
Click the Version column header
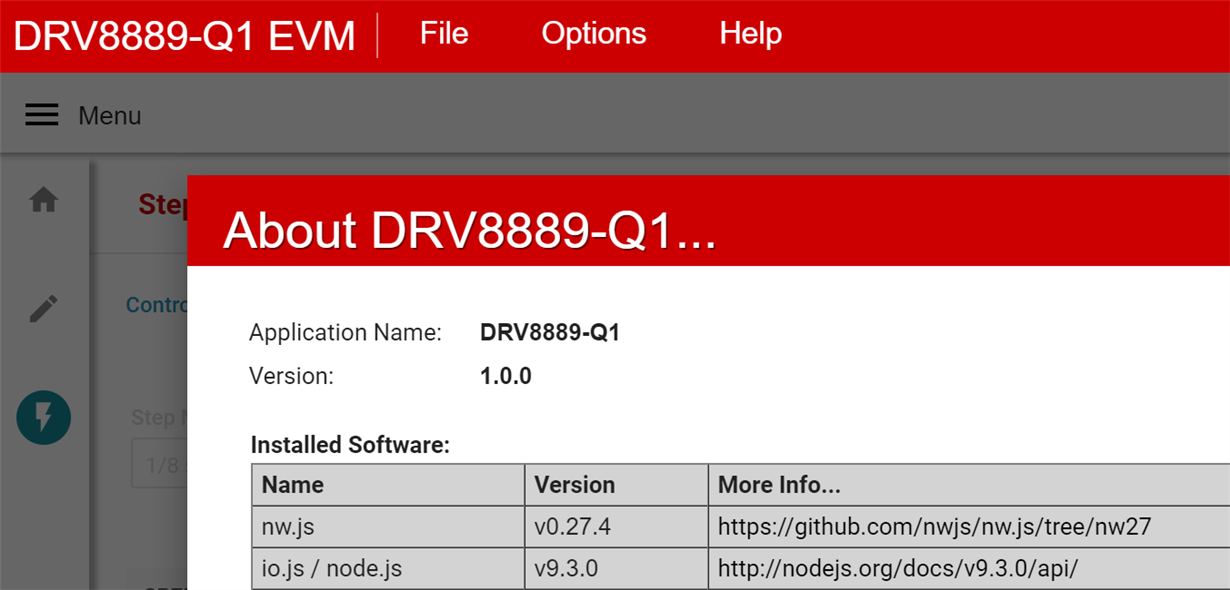tap(617, 485)
